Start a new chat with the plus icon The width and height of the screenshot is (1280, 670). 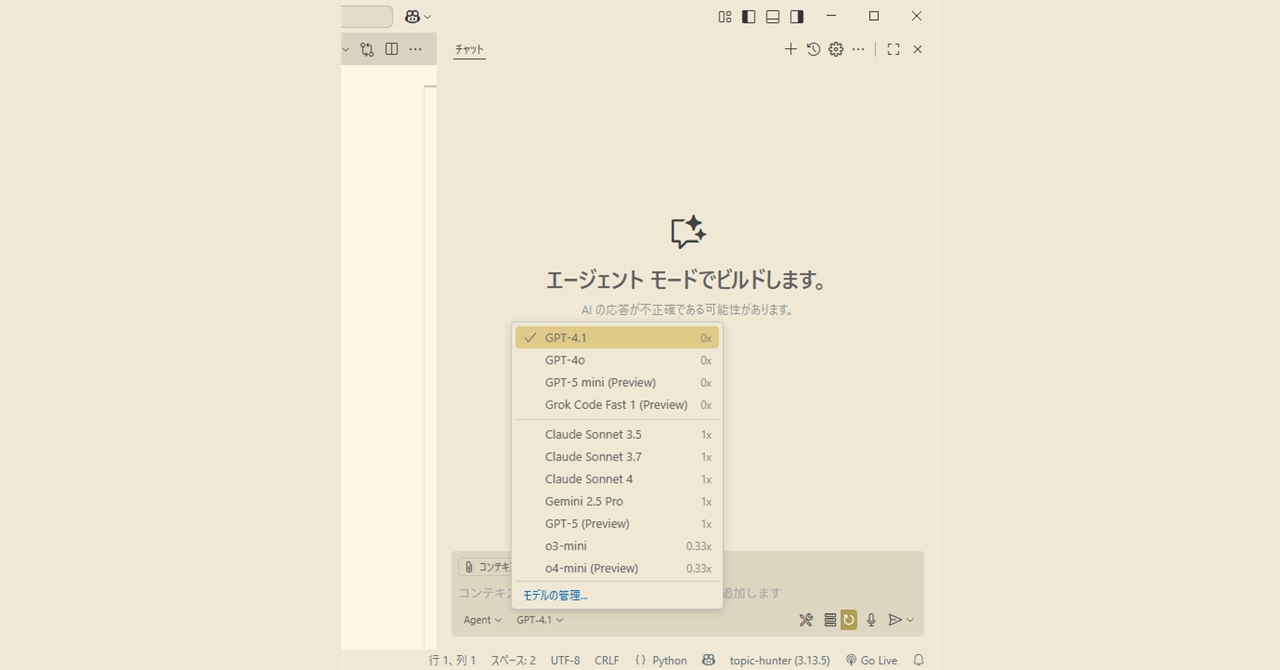(x=790, y=48)
